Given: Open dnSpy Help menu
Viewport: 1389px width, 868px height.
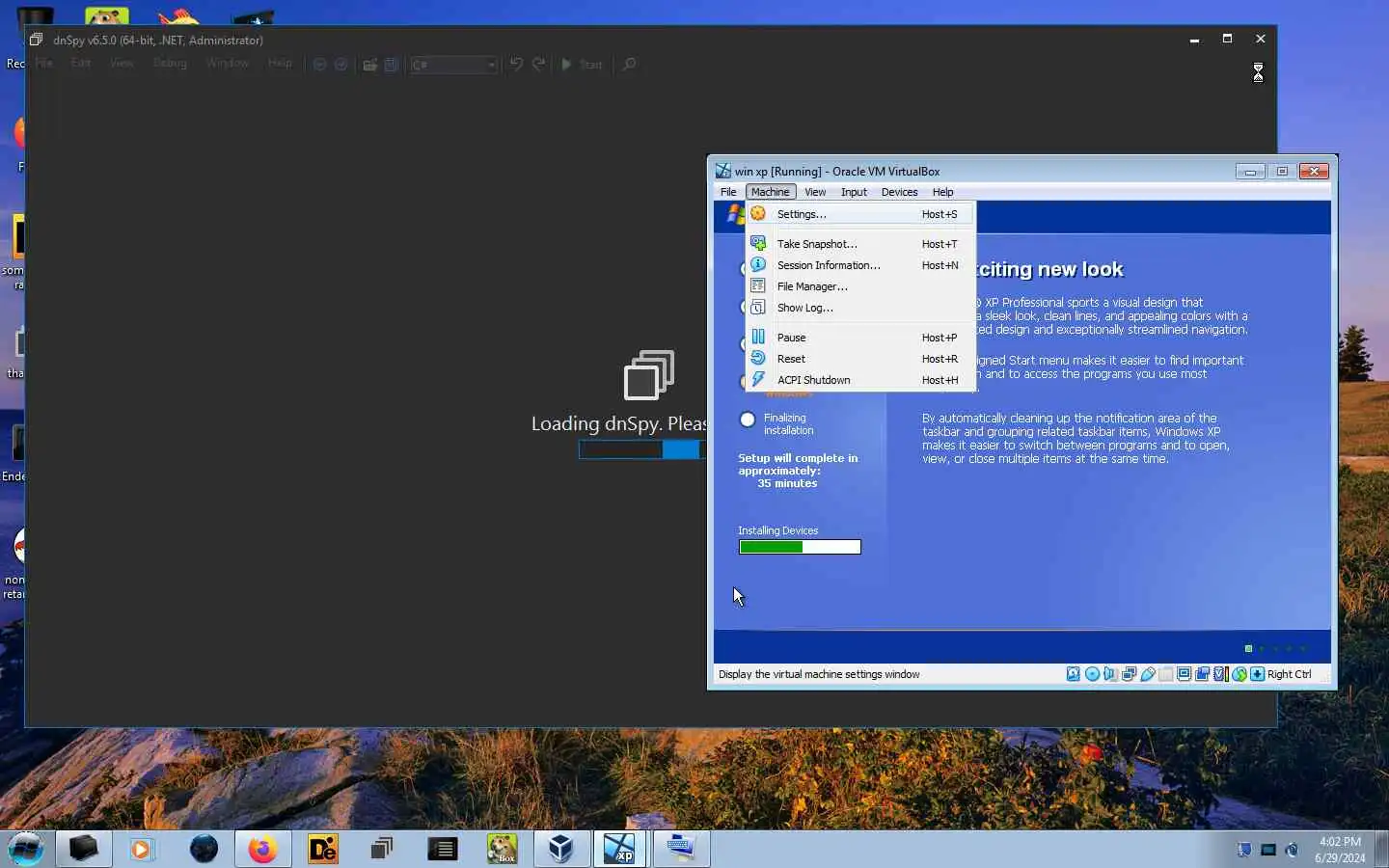Looking at the screenshot, I should click(280, 63).
